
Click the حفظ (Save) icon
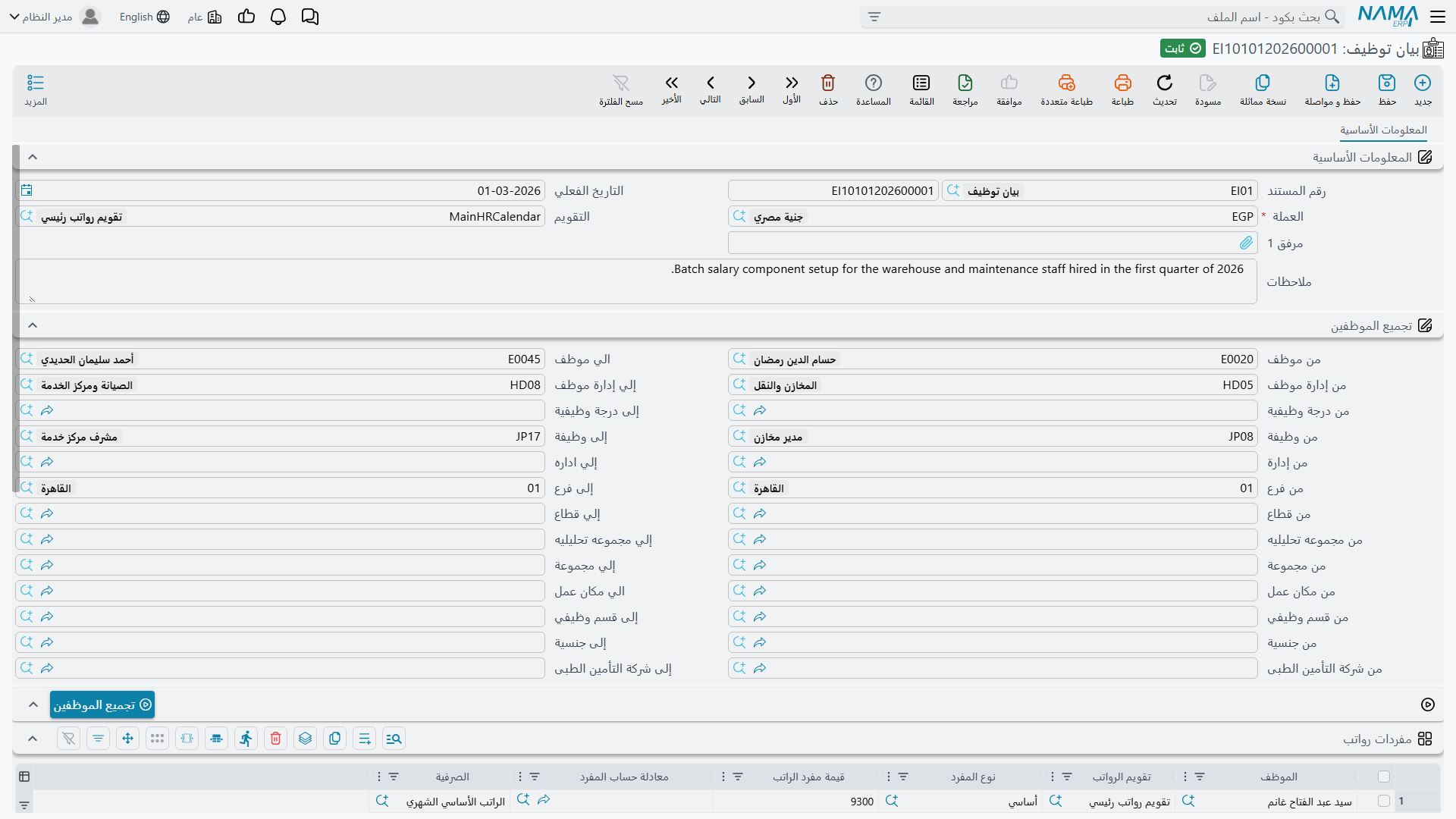tap(1387, 83)
